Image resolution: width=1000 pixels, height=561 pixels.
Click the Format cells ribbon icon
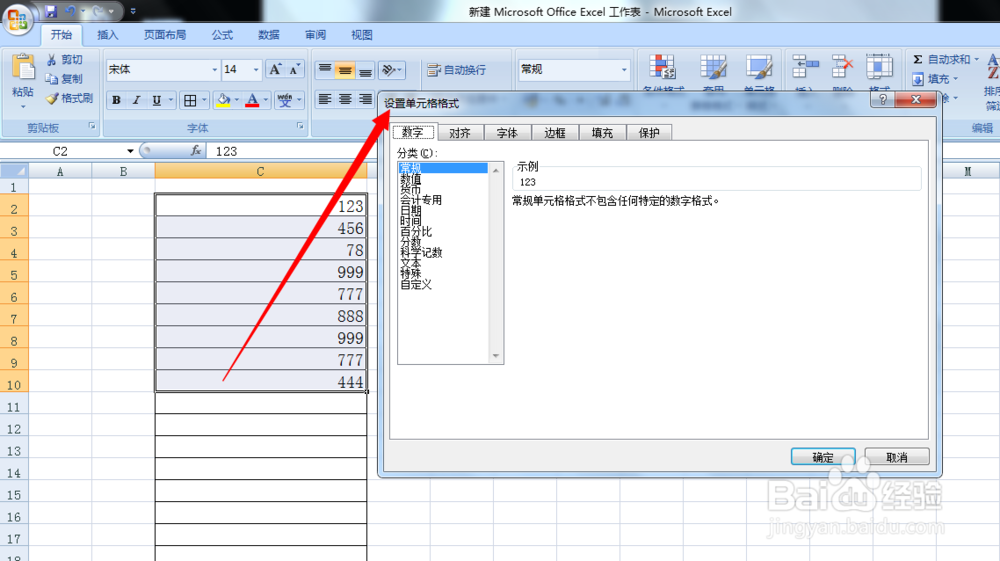(879, 66)
